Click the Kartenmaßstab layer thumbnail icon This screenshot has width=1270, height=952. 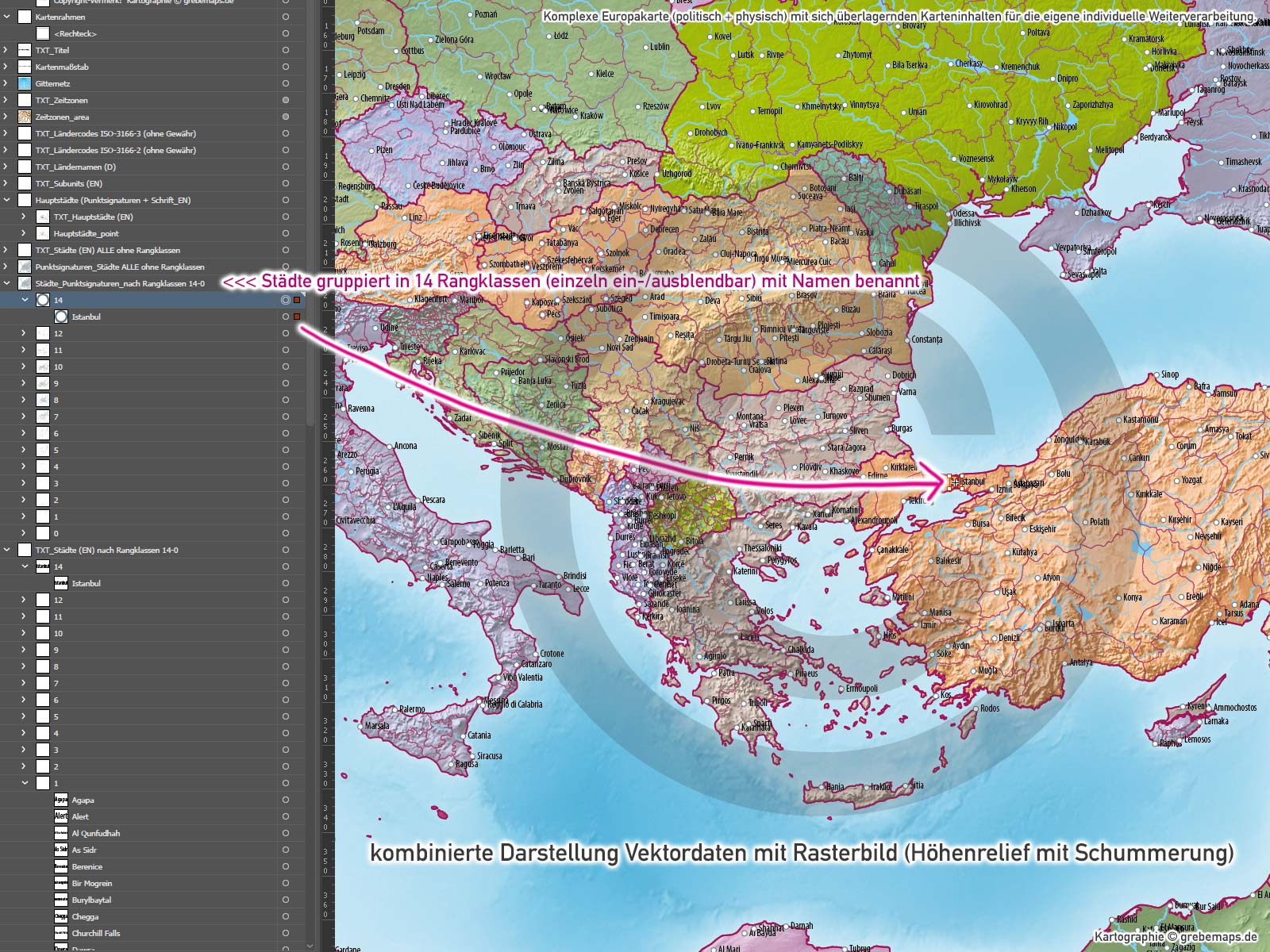24,67
